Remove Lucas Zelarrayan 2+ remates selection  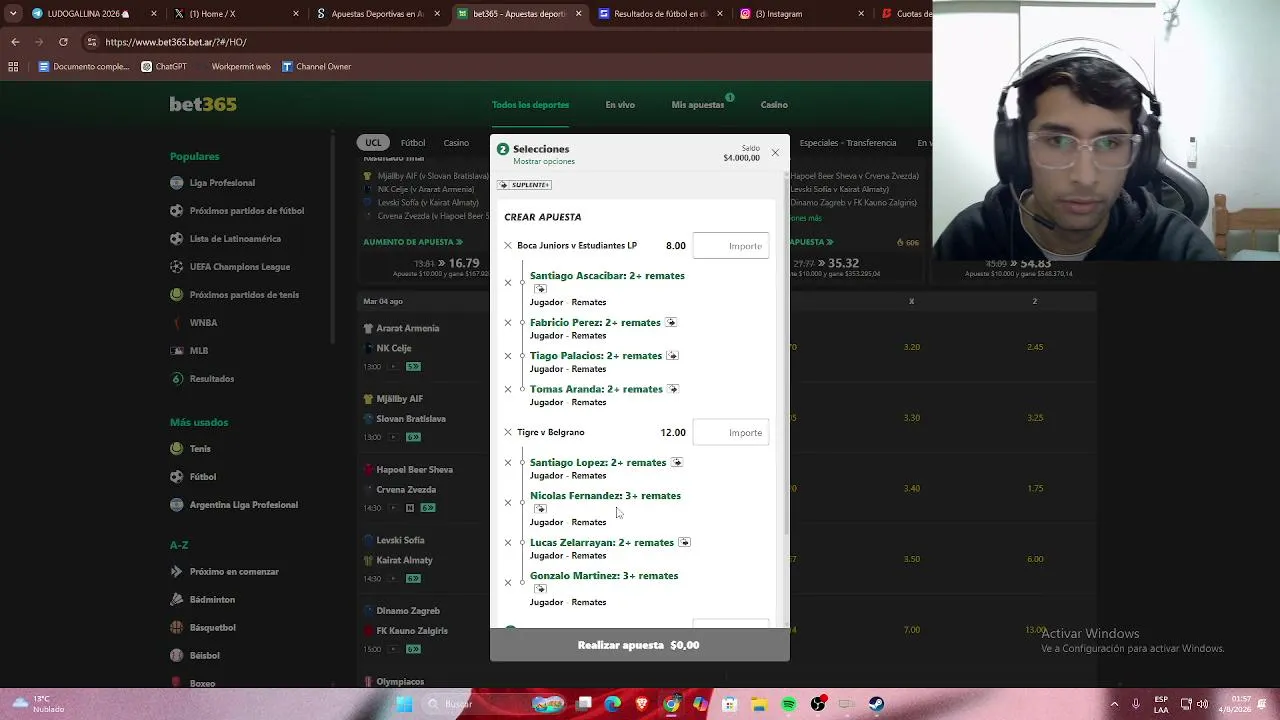pos(508,543)
